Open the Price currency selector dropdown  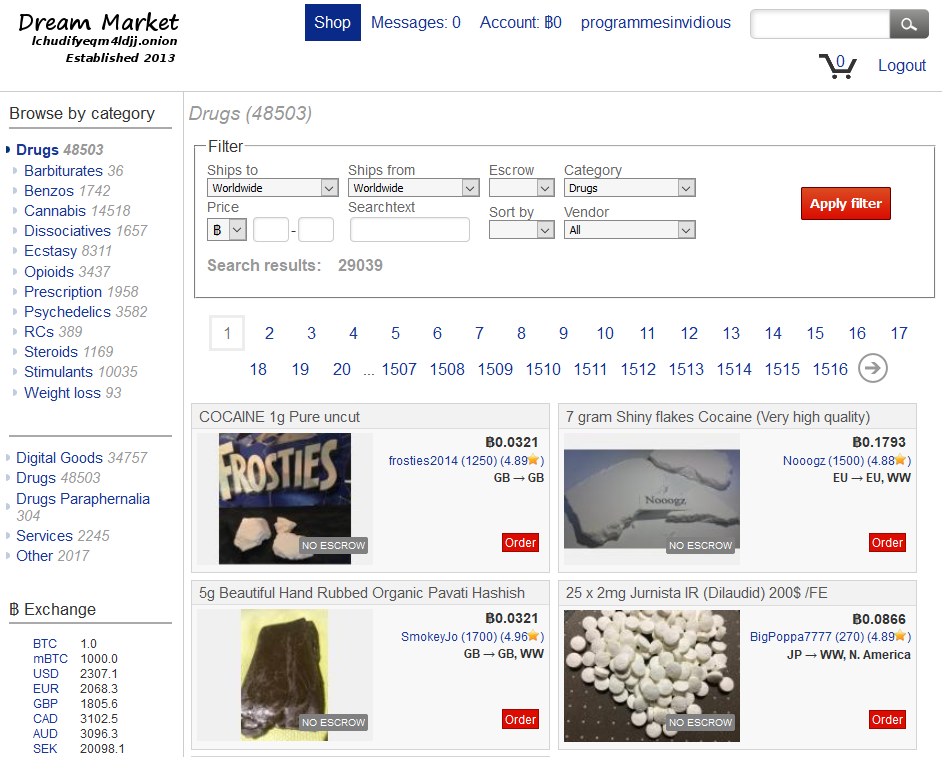pos(227,230)
